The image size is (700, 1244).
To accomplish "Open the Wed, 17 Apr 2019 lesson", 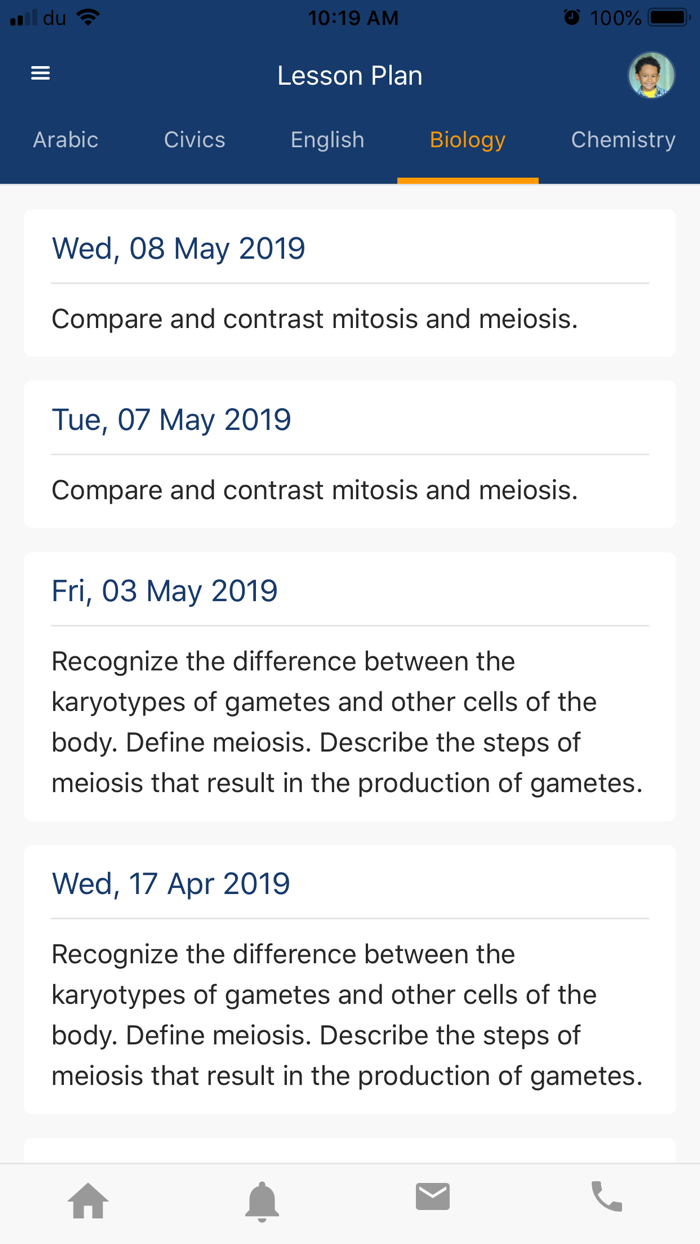I will (349, 979).
